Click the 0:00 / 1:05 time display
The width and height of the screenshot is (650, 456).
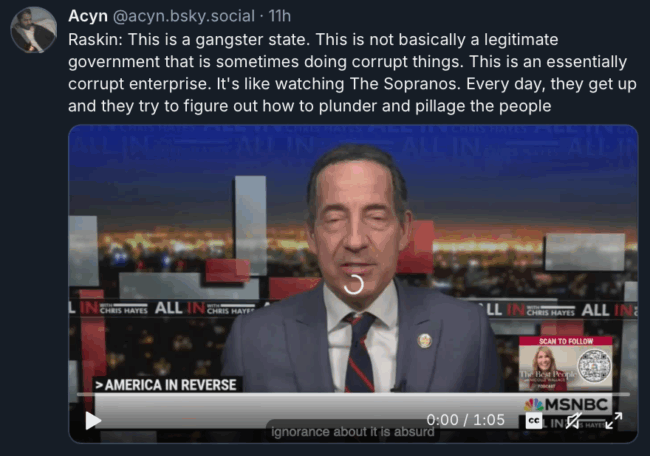tap(466, 420)
